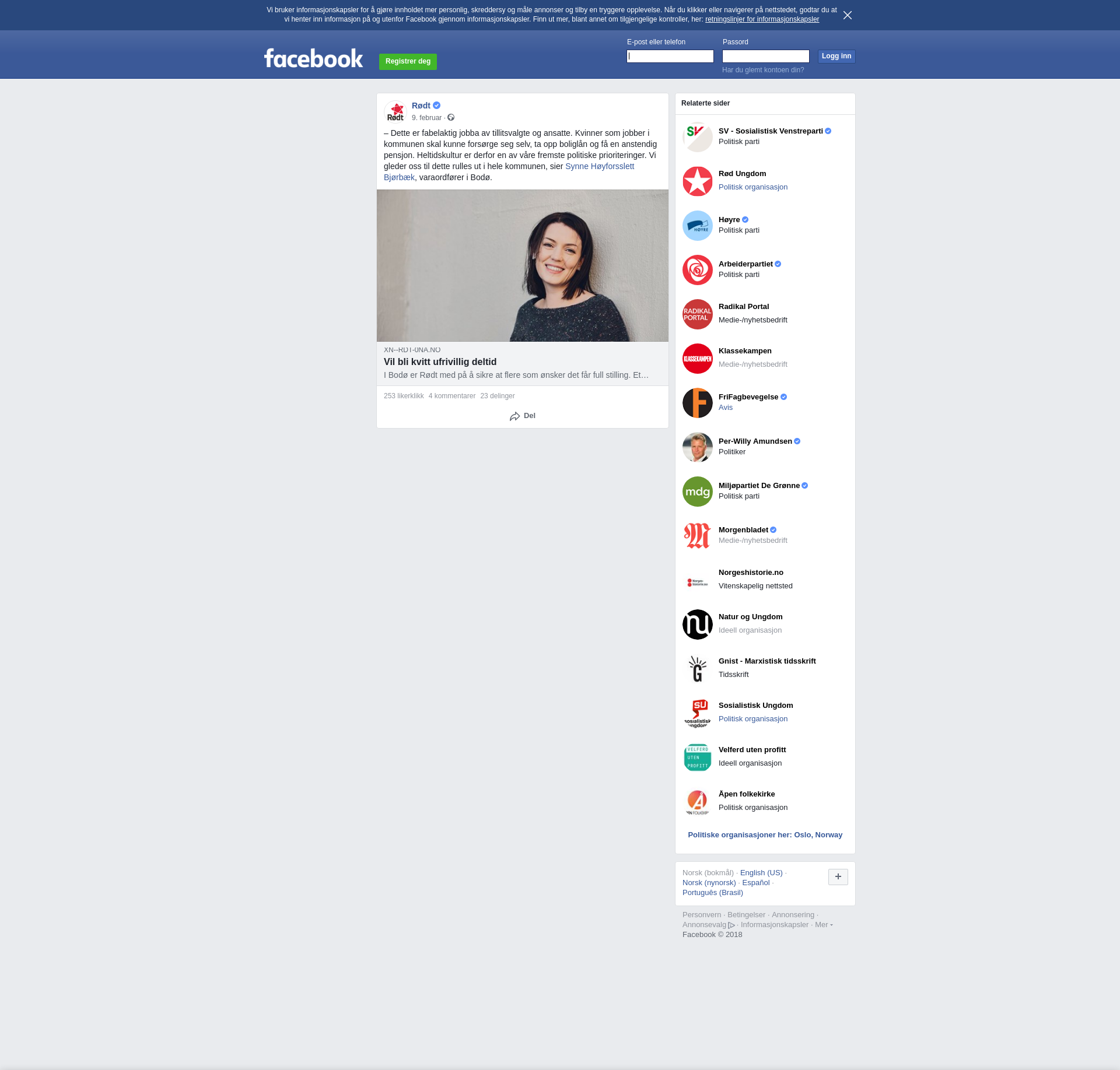Open the article photo of the woman
1120x1070 pixels.
click(523, 265)
